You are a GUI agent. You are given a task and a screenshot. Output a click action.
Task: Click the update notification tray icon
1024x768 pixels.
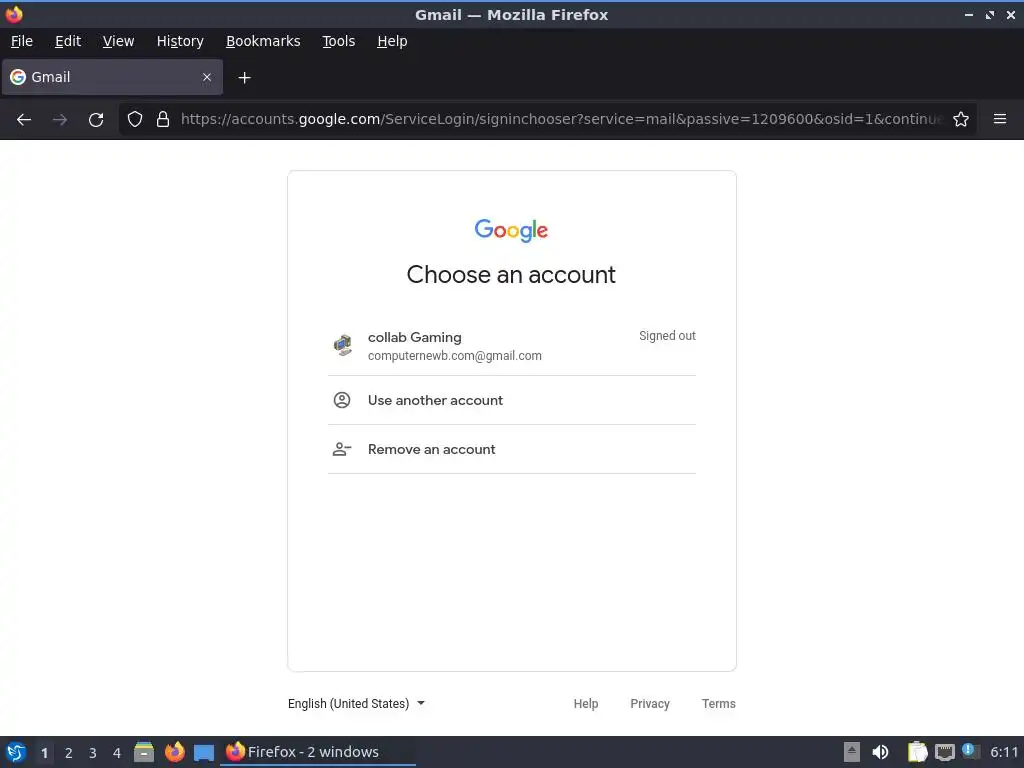(x=970, y=751)
